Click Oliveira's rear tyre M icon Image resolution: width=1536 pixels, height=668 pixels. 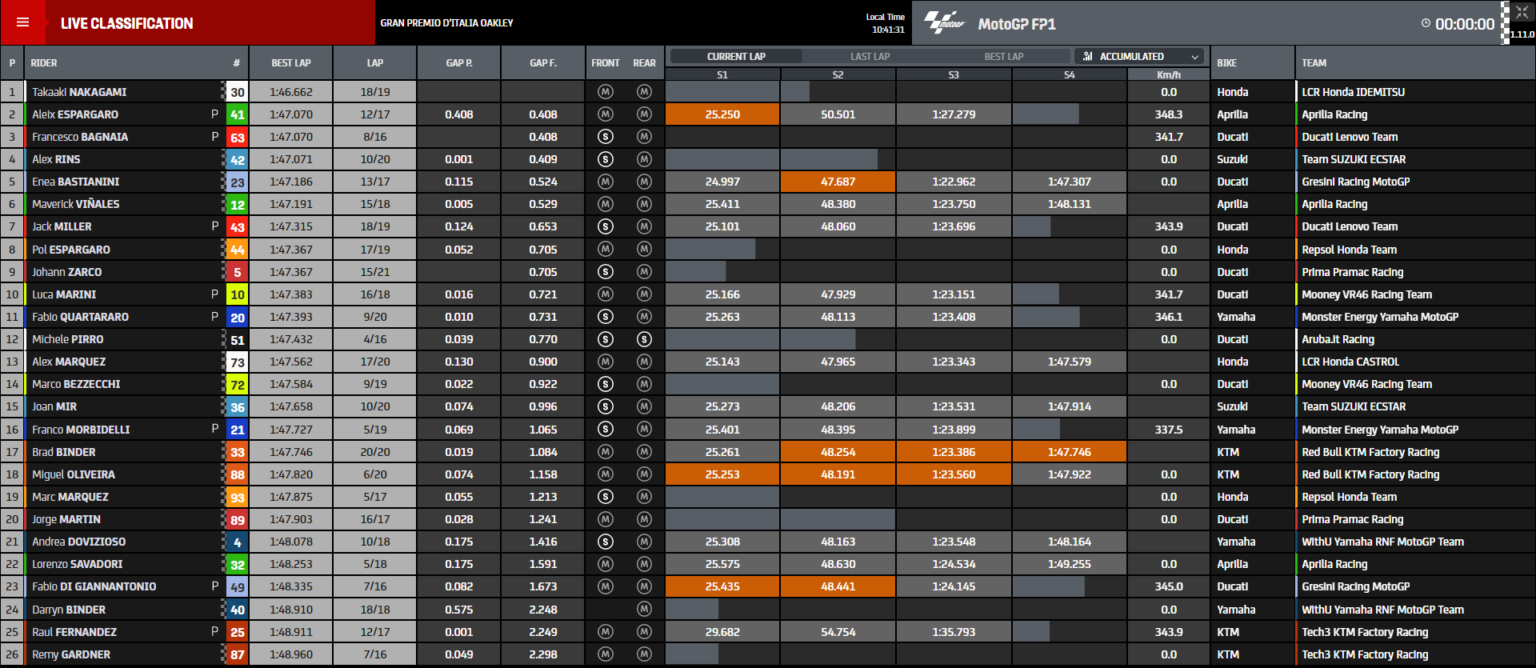point(644,474)
